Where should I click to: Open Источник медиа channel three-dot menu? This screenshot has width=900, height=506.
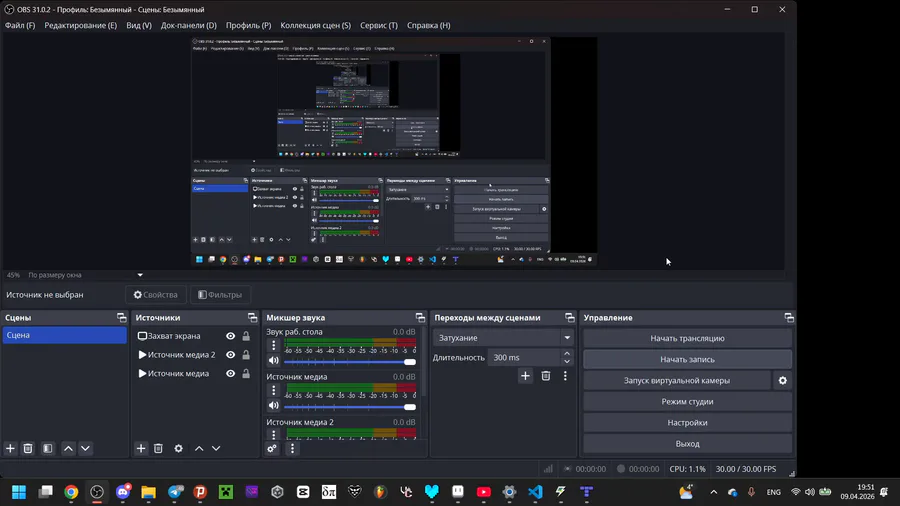click(274, 390)
